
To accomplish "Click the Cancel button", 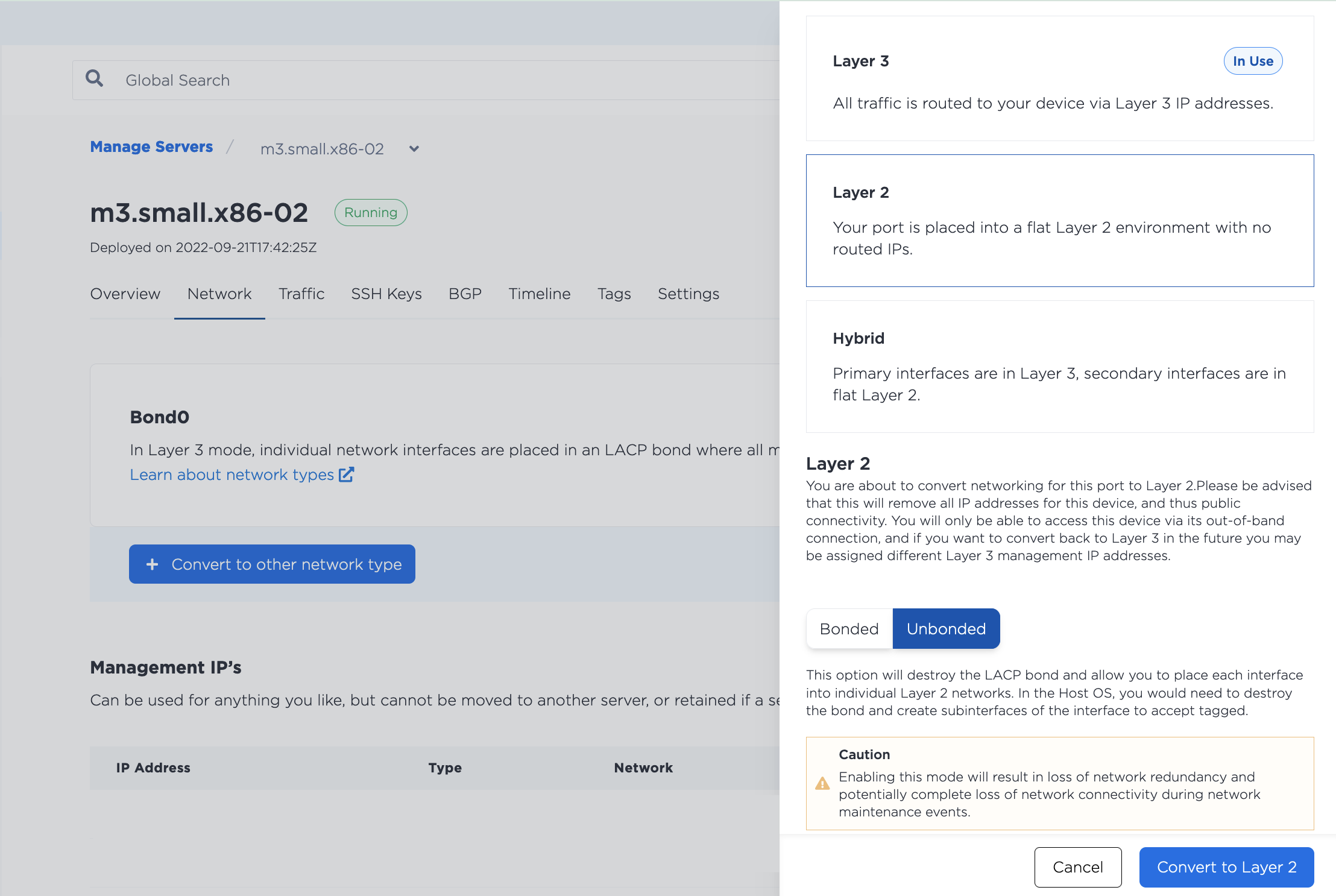I will click(1077, 867).
